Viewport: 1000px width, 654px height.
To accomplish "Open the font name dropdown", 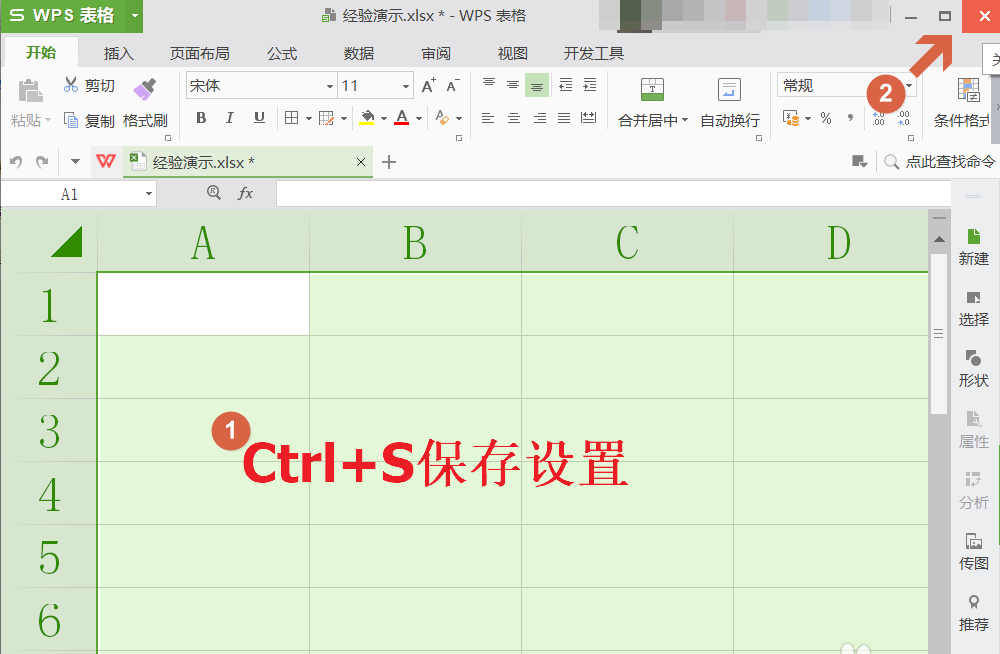I will (330, 85).
